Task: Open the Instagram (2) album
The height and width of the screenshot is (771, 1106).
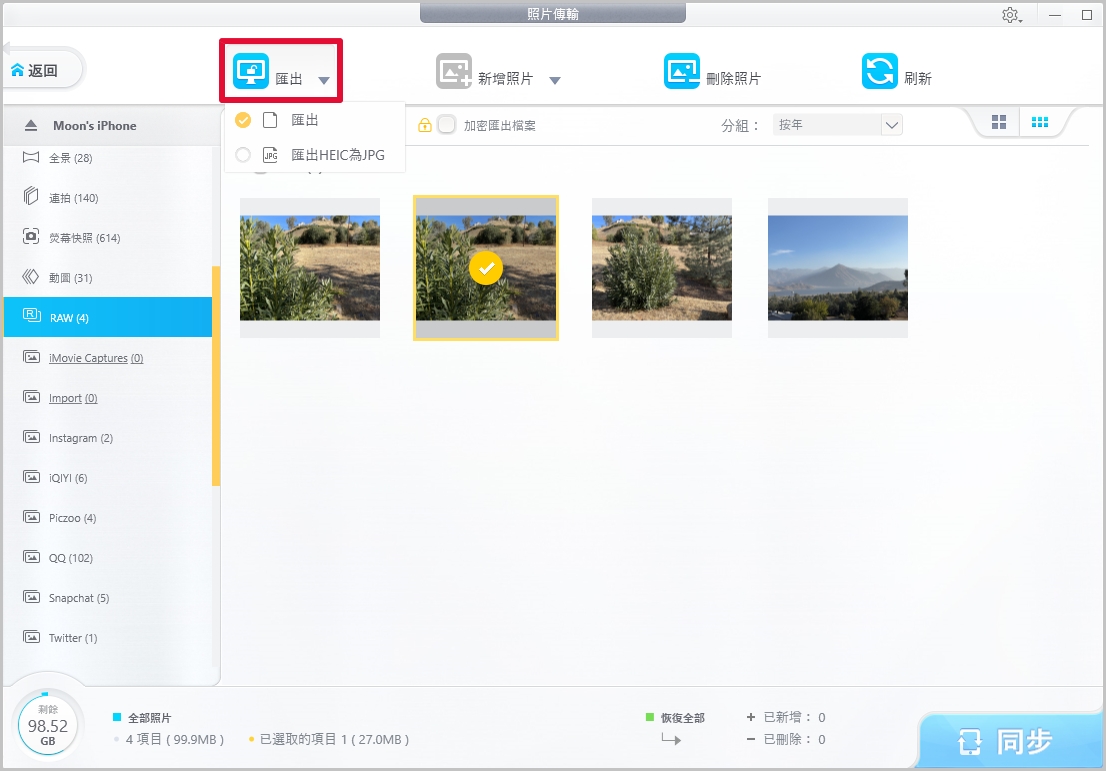Action: (x=108, y=438)
